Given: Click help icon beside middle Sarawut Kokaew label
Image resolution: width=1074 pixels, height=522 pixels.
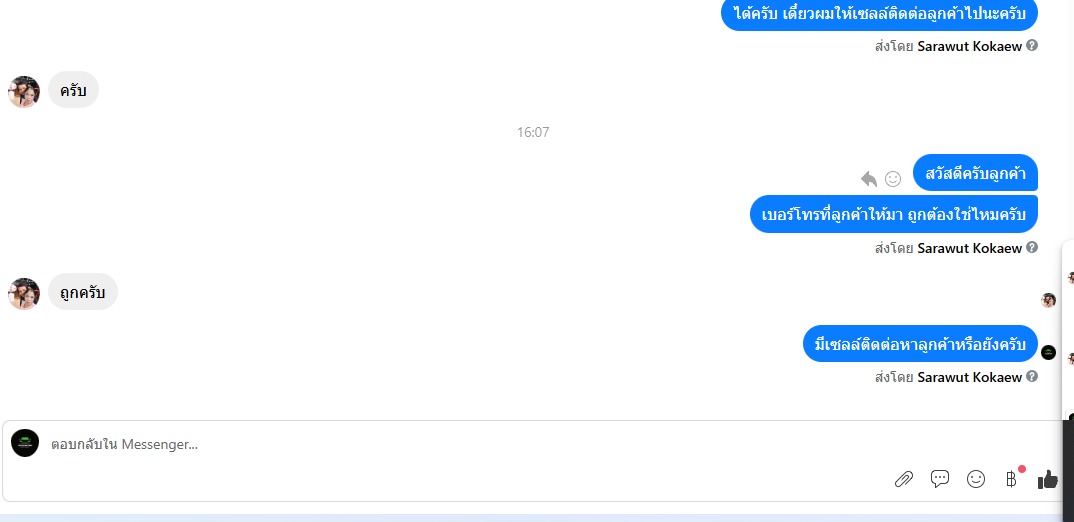Looking at the screenshot, I should (x=1032, y=247).
